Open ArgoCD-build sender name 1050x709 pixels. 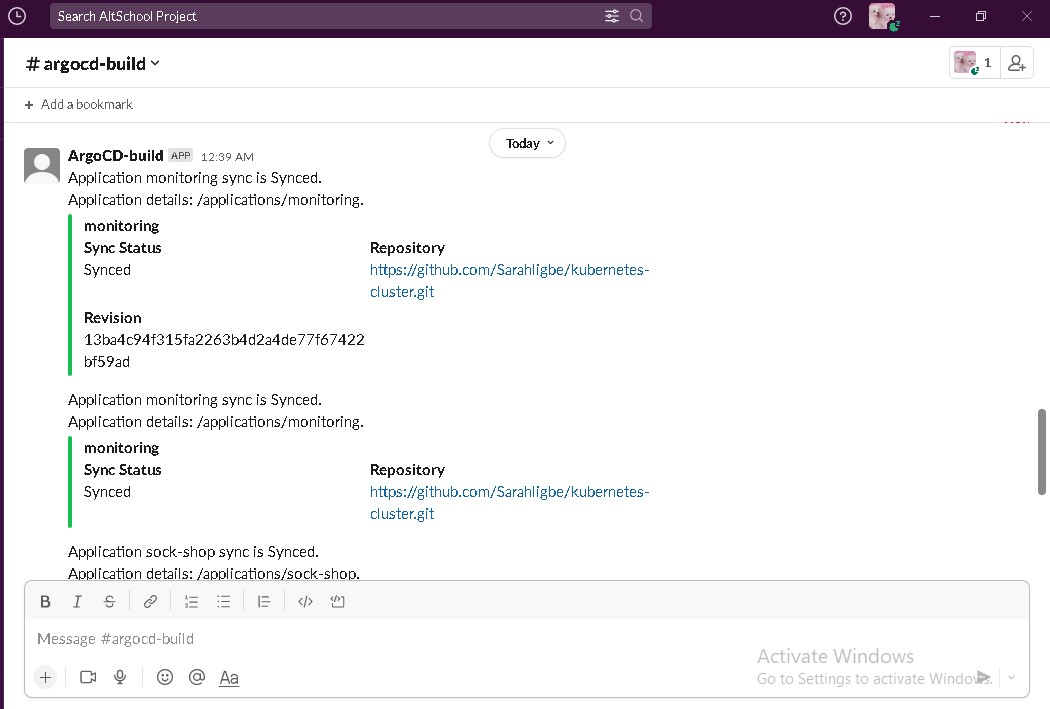coord(116,155)
